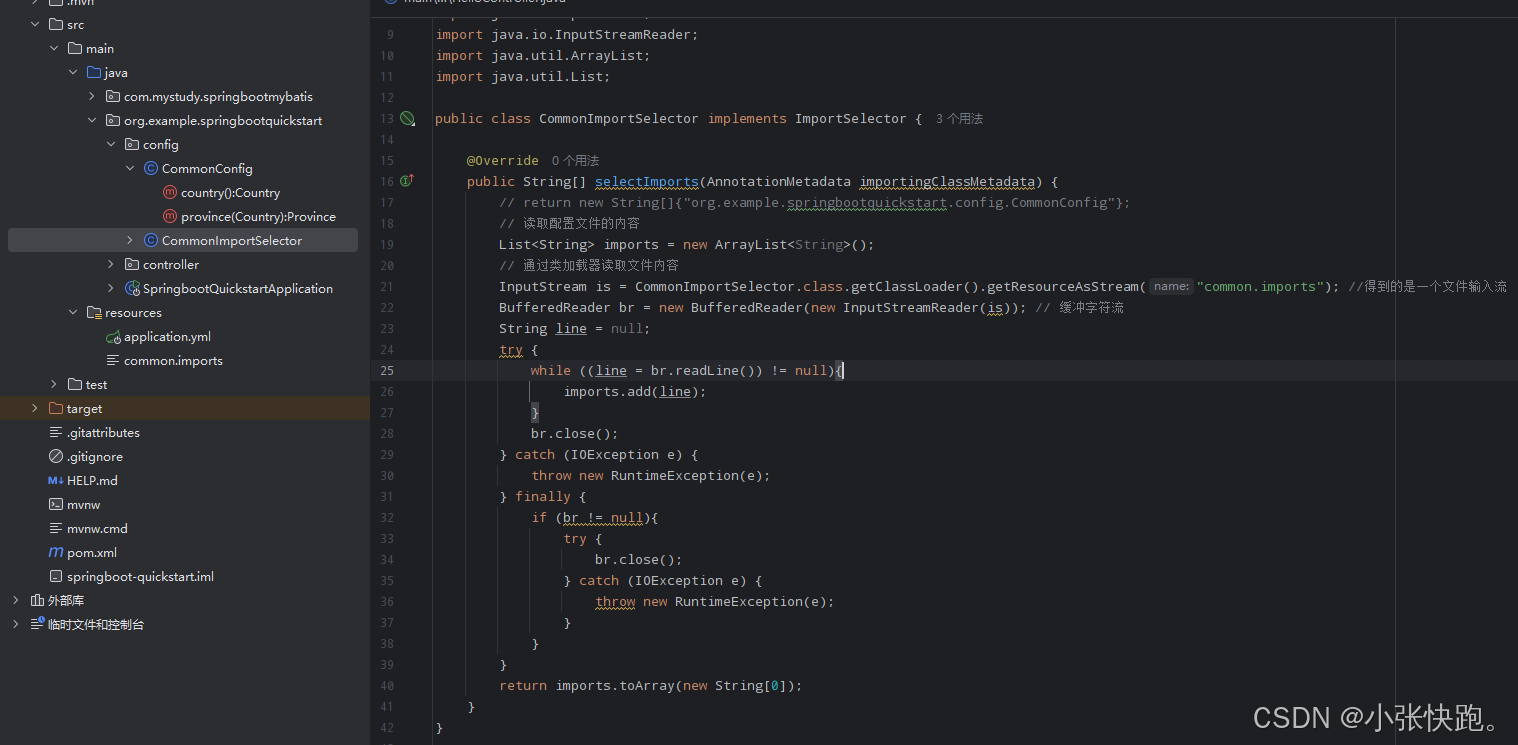1518x745 pixels.
Task: Click 'BufferedReader br' declaration on line 22
Action: [567, 308]
